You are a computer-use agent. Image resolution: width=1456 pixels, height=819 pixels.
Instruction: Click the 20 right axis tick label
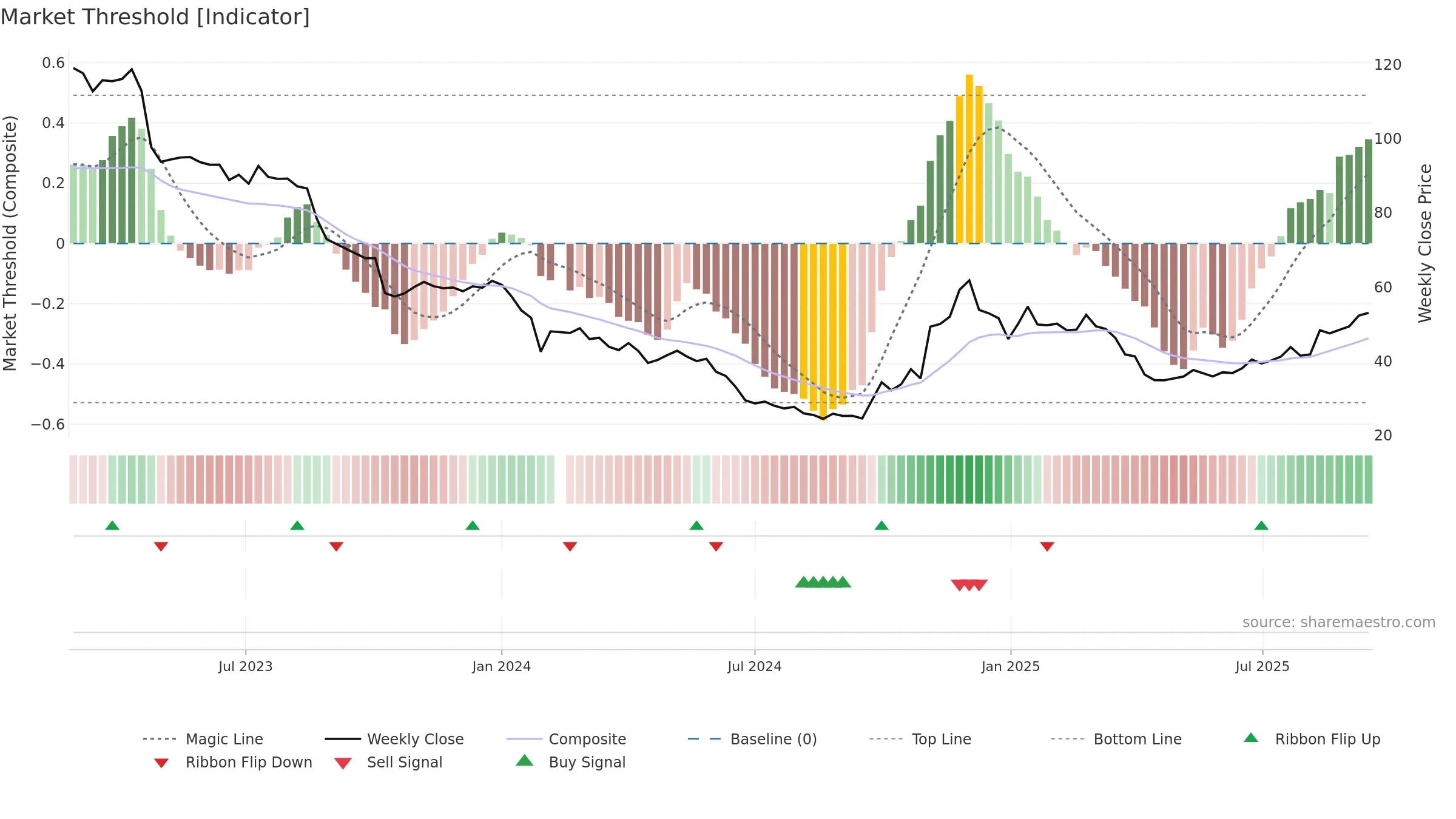[x=1383, y=436]
